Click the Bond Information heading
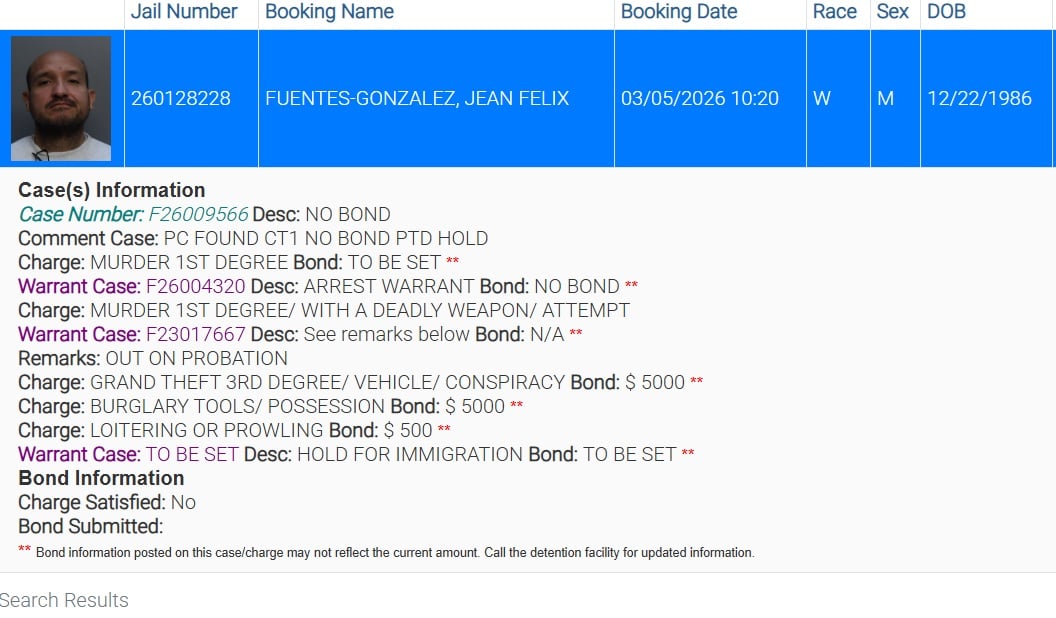This screenshot has height=618, width=1056. point(101,478)
